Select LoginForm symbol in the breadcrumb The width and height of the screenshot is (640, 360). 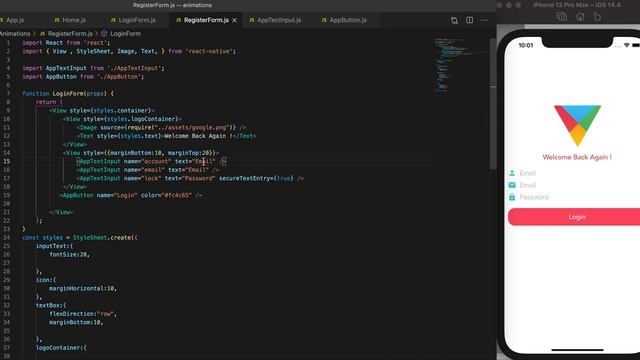(x=125, y=34)
